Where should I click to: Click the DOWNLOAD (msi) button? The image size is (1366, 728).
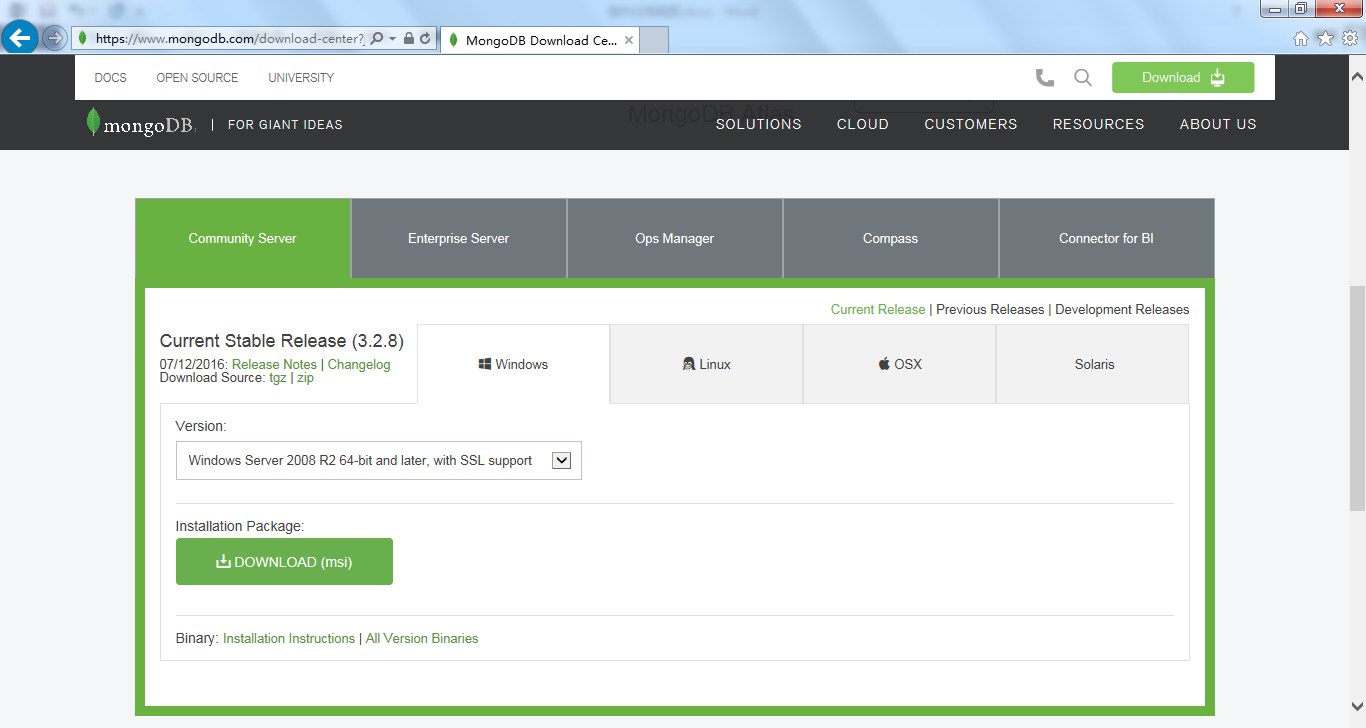pyautogui.click(x=284, y=562)
